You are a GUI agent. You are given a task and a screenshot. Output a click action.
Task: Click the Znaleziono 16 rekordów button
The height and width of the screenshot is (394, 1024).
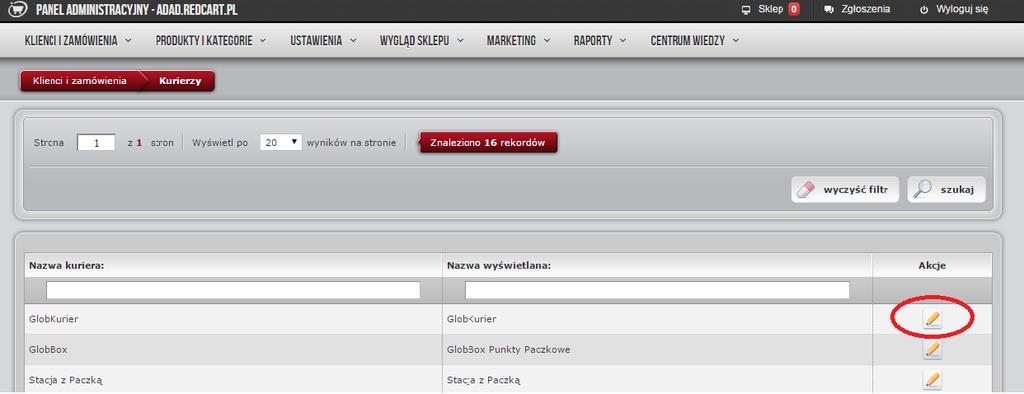[x=488, y=142]
